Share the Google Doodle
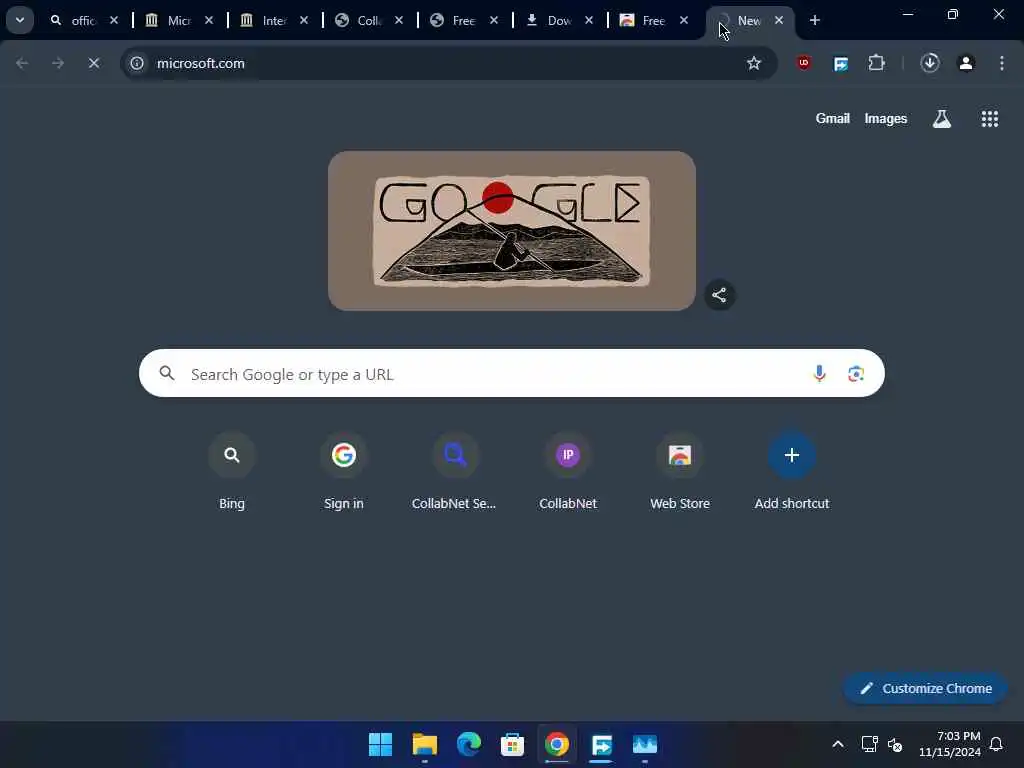Screen dimensions: 1024x768 click(719, 295)
